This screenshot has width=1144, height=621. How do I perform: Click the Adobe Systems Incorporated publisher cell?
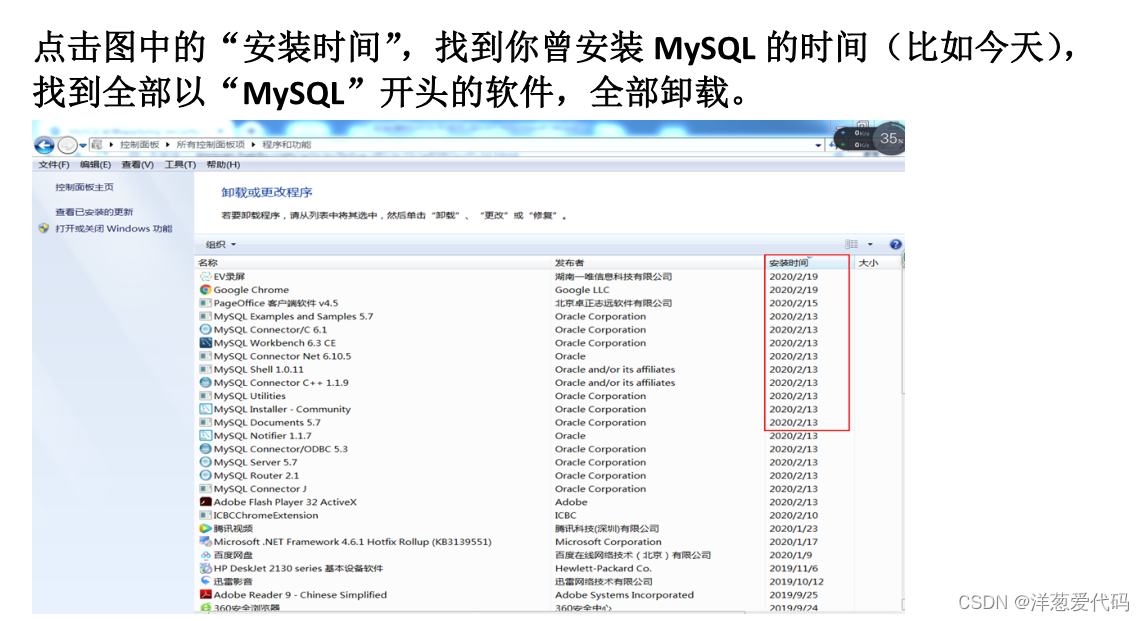pyautogui.click(x=624, y=595)
